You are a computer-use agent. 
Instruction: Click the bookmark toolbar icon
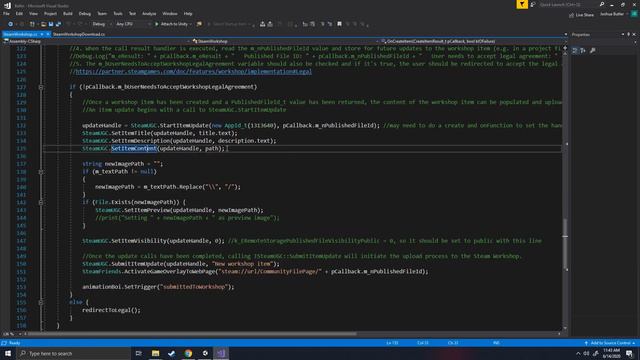[339, 24]
